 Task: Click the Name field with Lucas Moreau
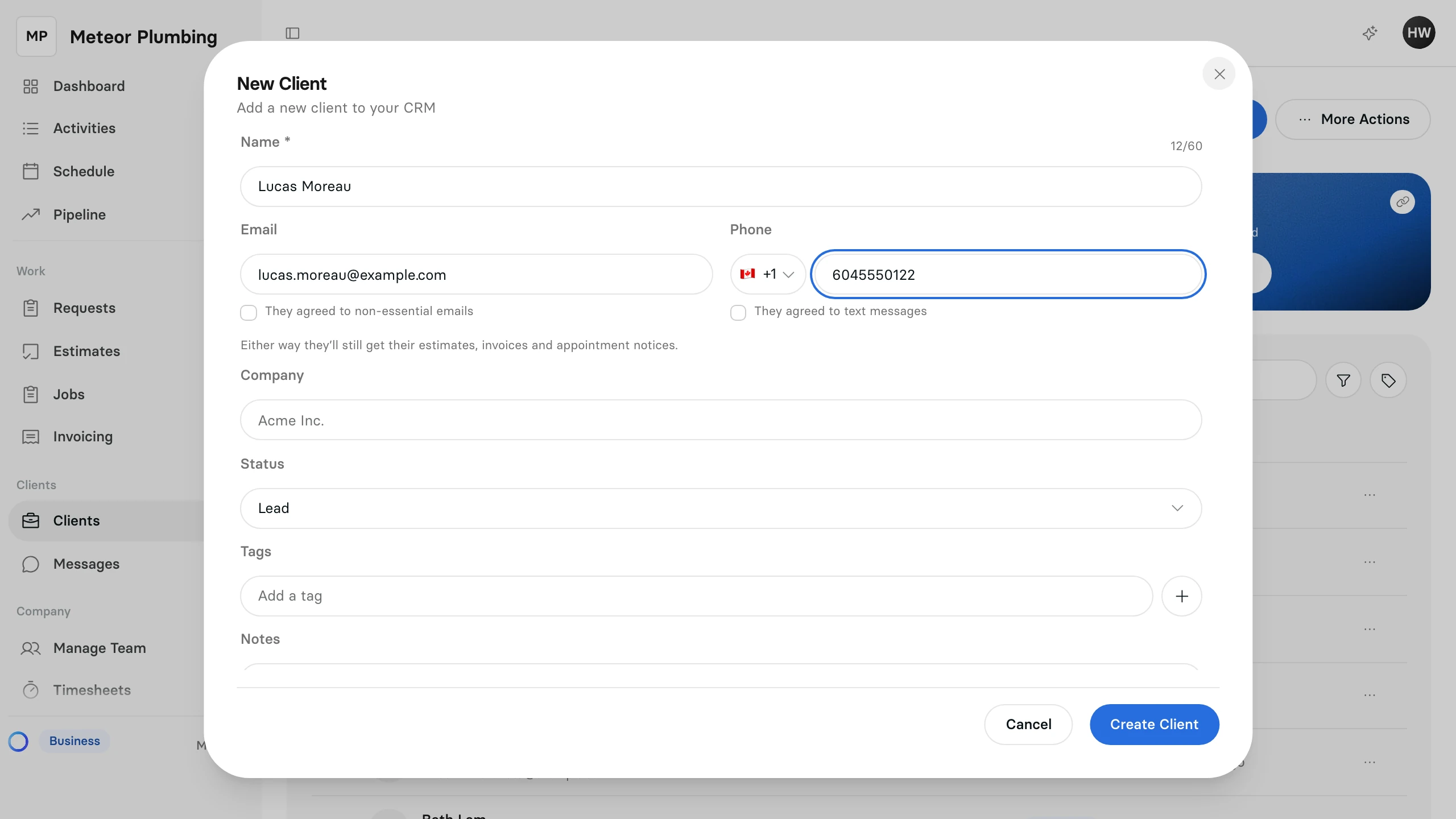coord(721,187)
